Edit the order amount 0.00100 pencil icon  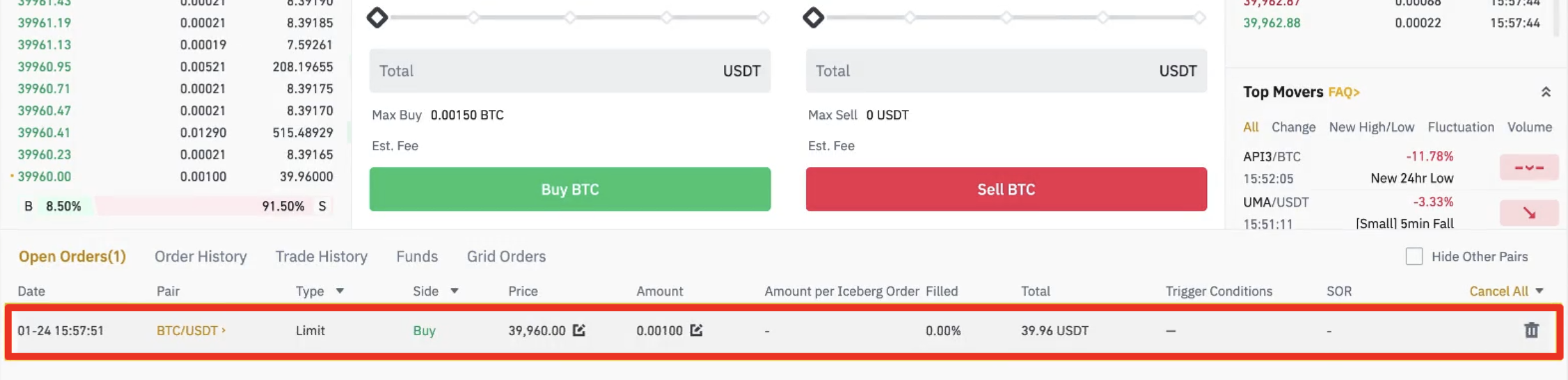coord(696,330)
